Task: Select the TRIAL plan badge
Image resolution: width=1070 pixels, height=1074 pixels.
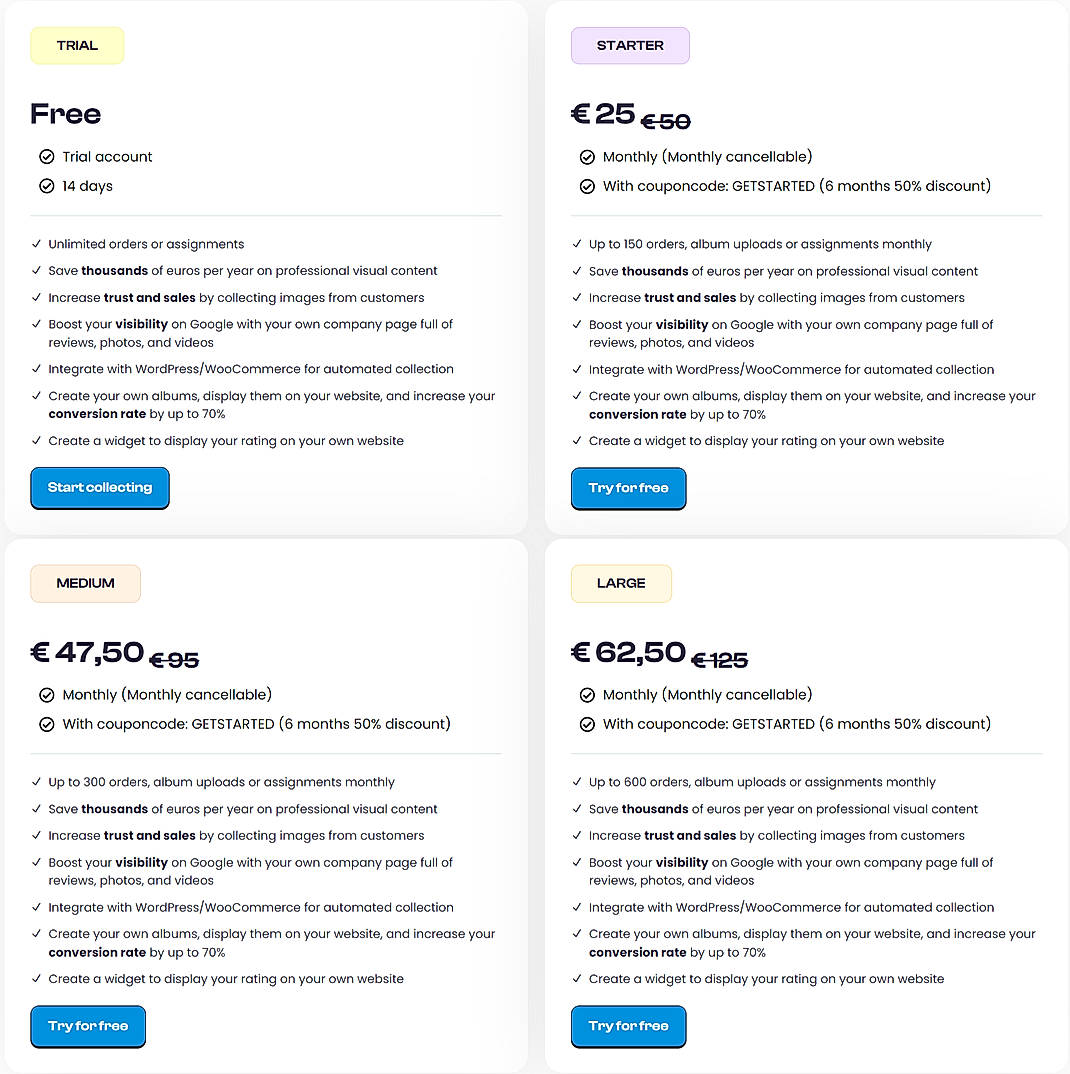Action: pyautogui.click(x=77, y=45)
